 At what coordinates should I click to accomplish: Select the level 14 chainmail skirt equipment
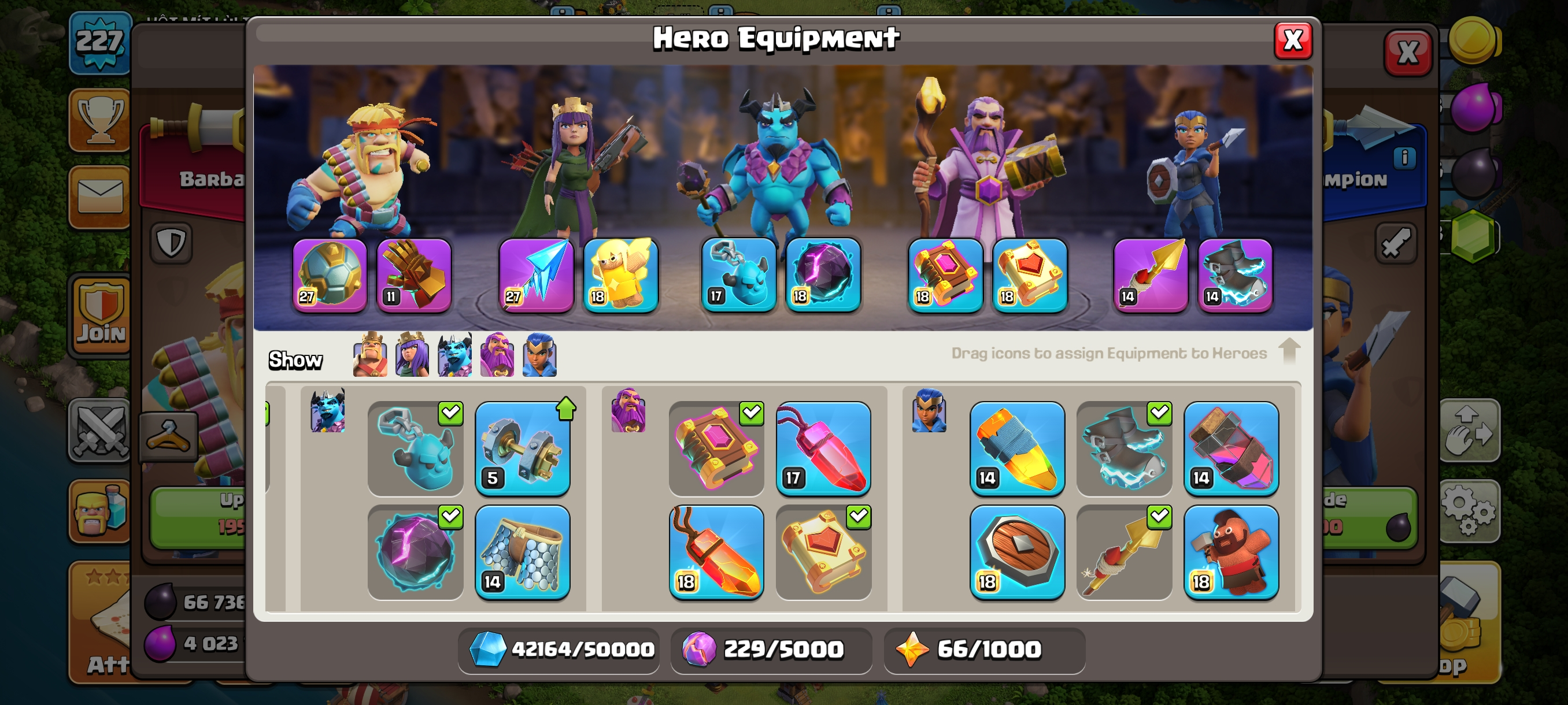(x=522, y=552)
